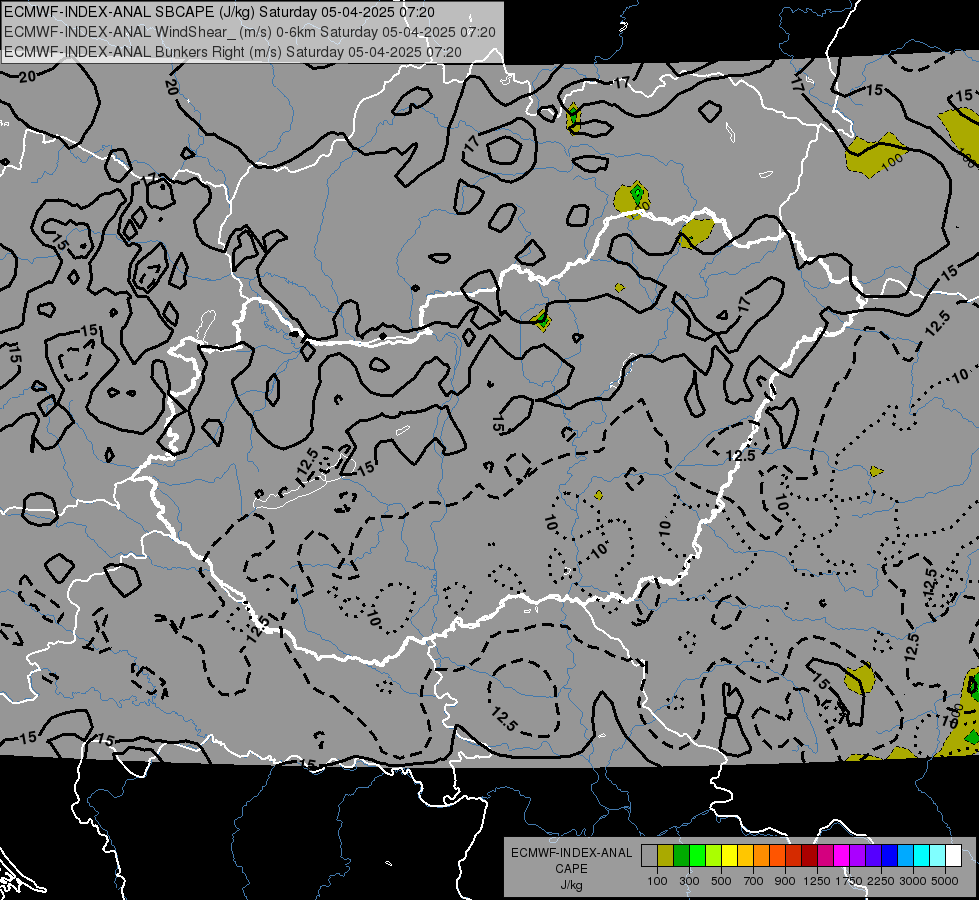The image size is (979, 900).
Task: Click the '100' legend tick label
Action: coord(657,881)
